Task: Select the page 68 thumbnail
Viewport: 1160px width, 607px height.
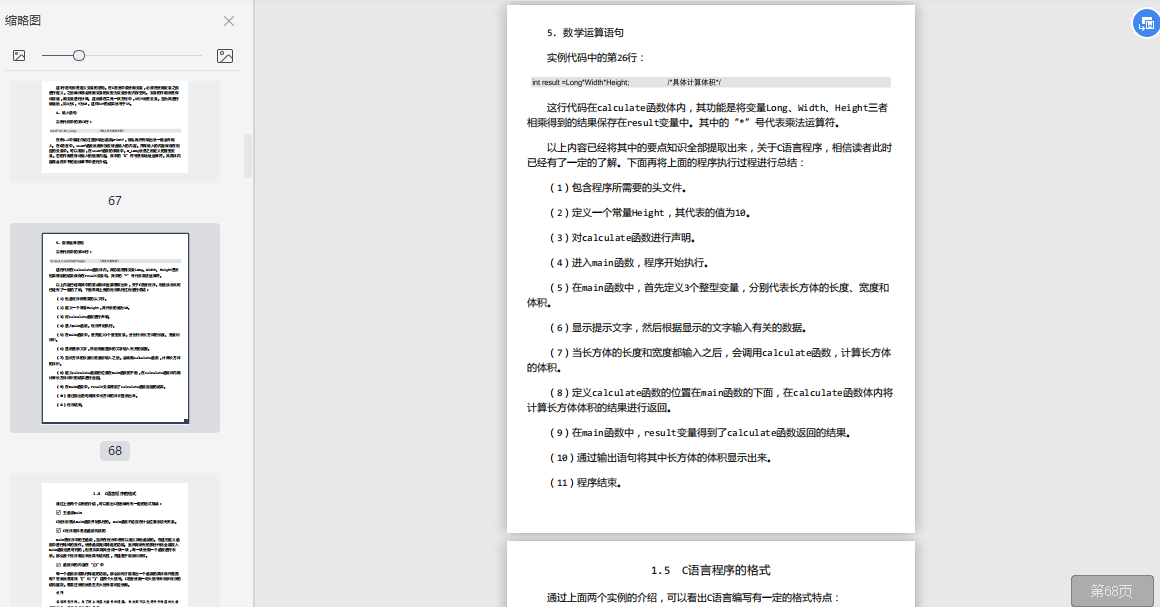Action: pos(115,328)
